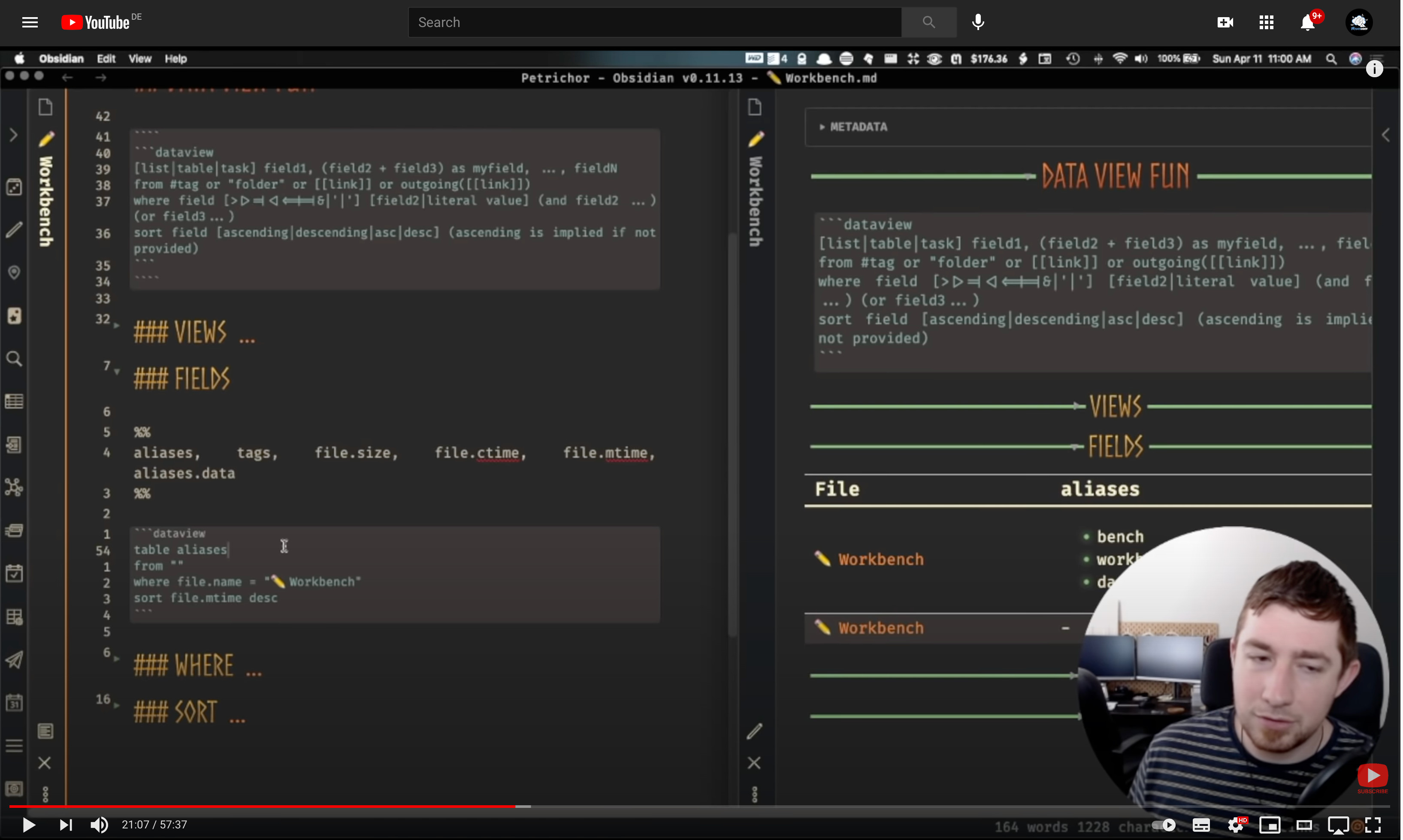Click the three-lines icon in Obsidian's ribbon

pos(14,746)
